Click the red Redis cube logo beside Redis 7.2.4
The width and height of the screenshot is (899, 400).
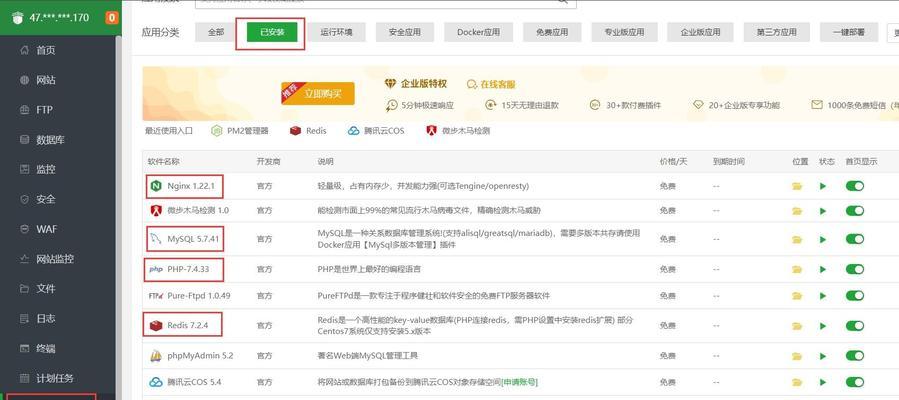[155, 326]
